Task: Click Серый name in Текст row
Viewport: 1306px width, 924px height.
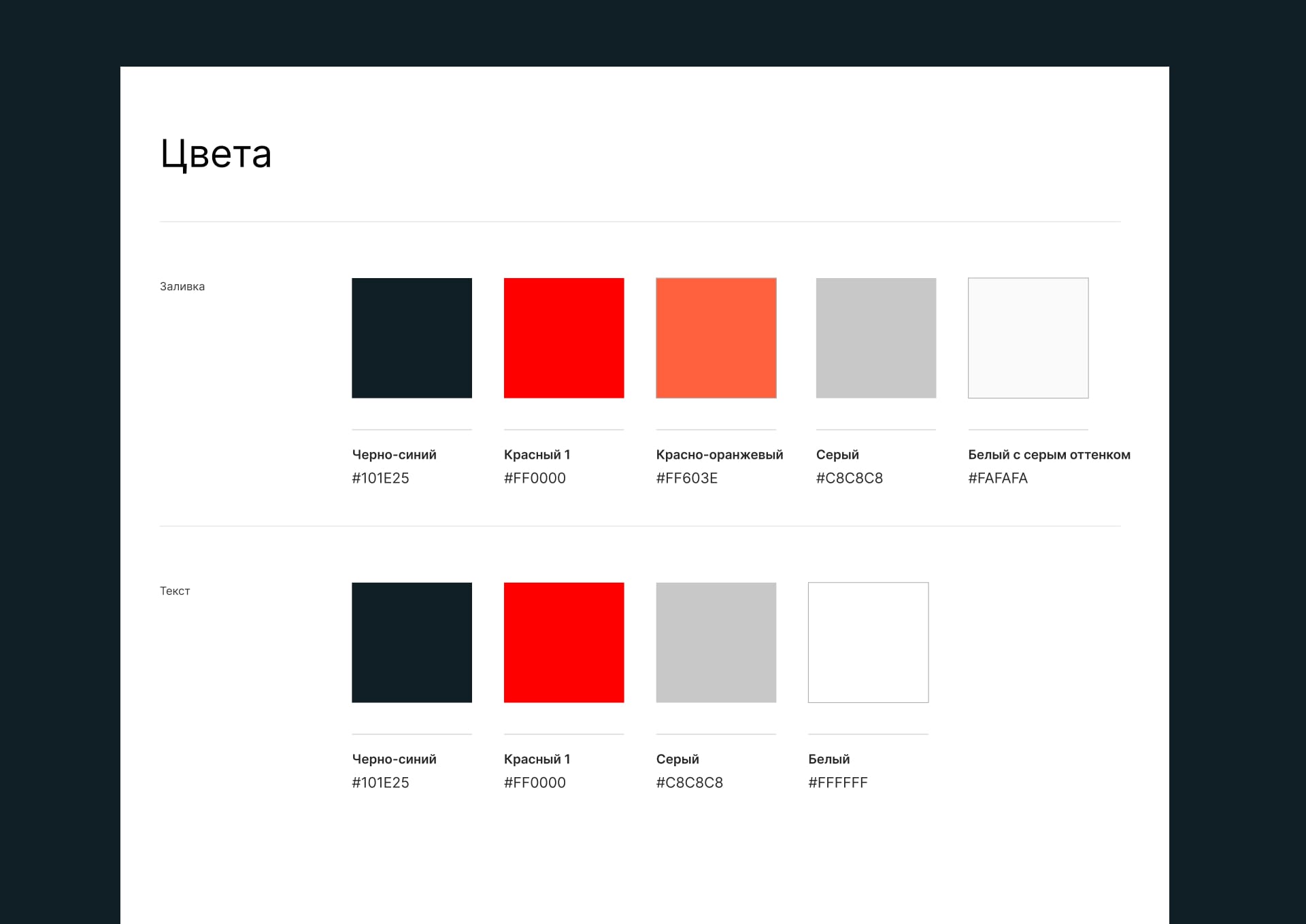Action: (677, 759)
